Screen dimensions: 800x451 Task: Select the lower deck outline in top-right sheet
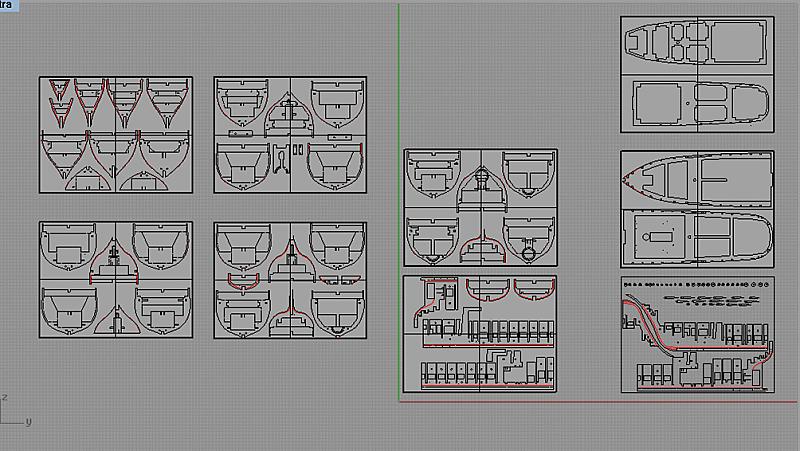pos(700,104)
